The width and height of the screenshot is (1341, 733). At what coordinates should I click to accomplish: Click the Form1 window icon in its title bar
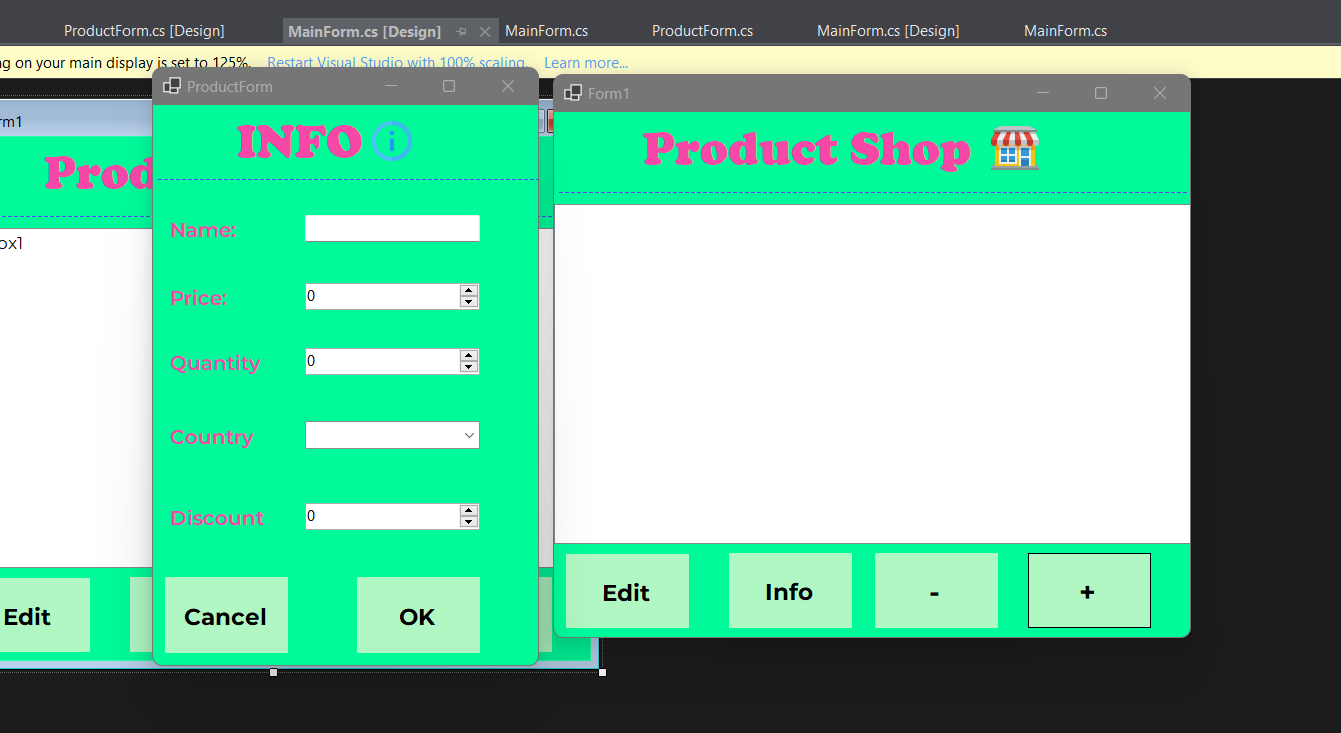(572, 93)
